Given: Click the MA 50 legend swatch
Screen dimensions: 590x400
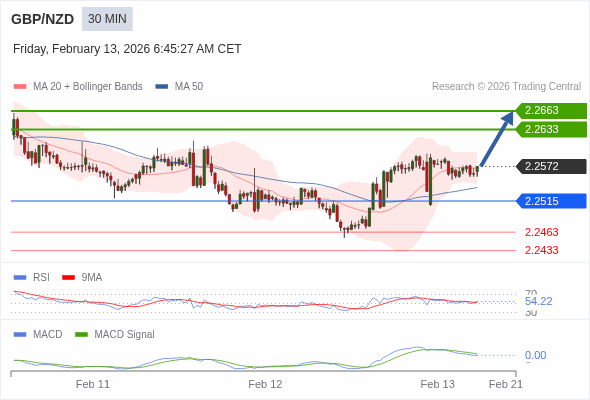Looking at the screenshot, I should pos(162,87).
